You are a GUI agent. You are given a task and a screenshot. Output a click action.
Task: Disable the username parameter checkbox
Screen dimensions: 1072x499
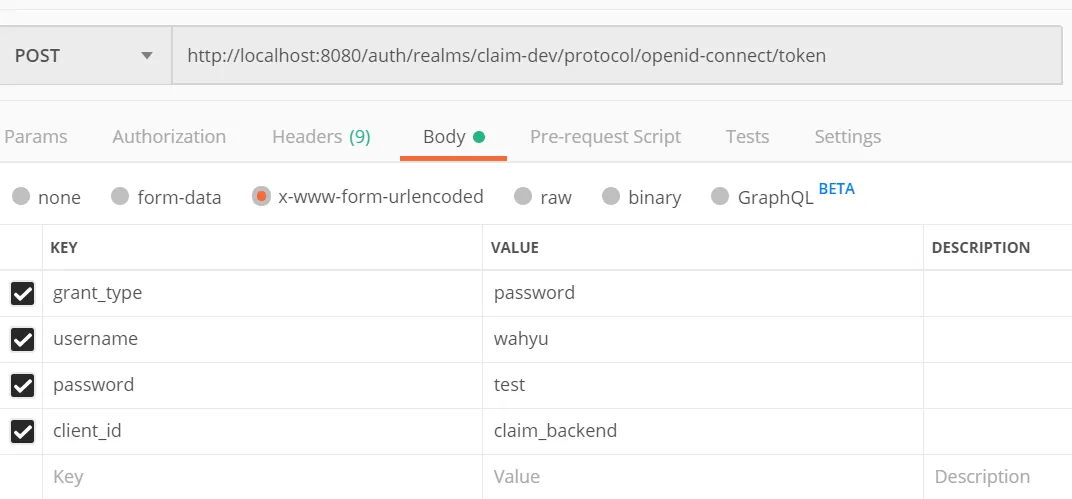pyautogui.click(x=21, y=340)
